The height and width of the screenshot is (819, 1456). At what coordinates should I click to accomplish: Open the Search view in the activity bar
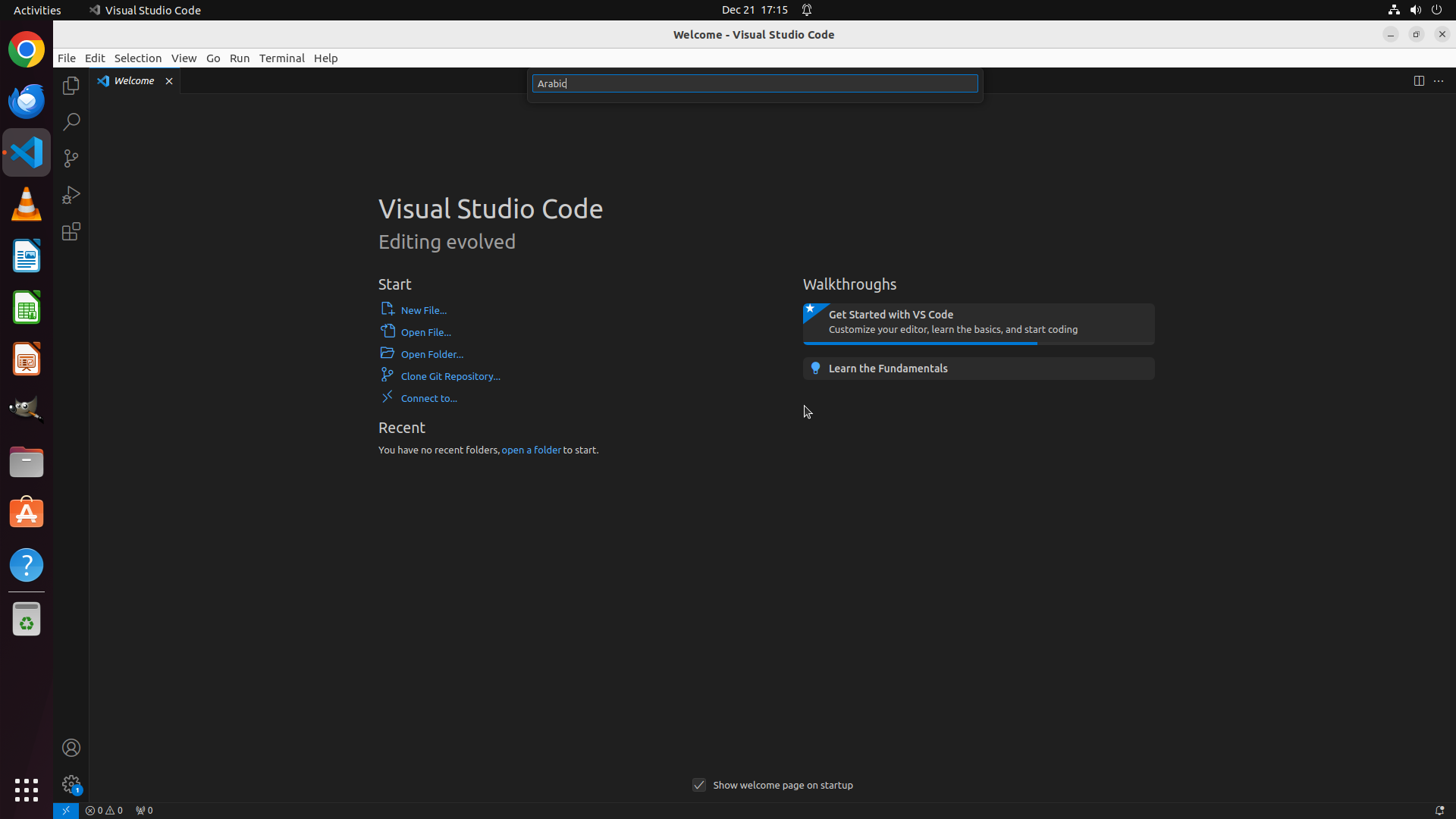click(x=71, y=122)
